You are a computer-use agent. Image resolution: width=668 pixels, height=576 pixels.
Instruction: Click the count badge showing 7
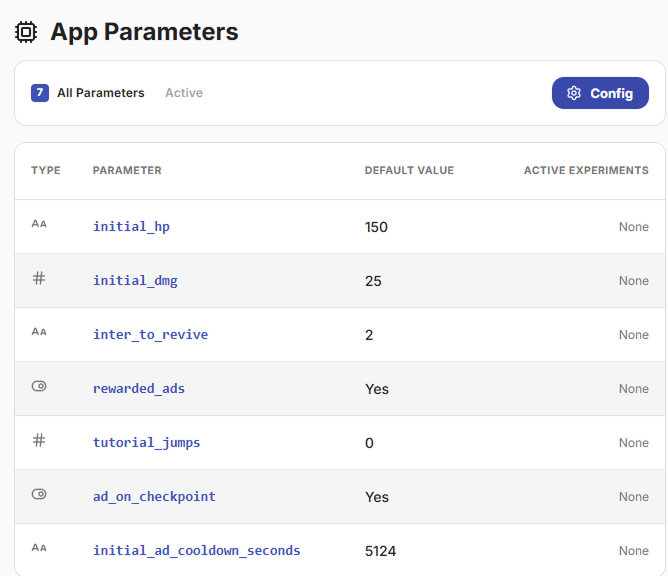tap(40, 93)
